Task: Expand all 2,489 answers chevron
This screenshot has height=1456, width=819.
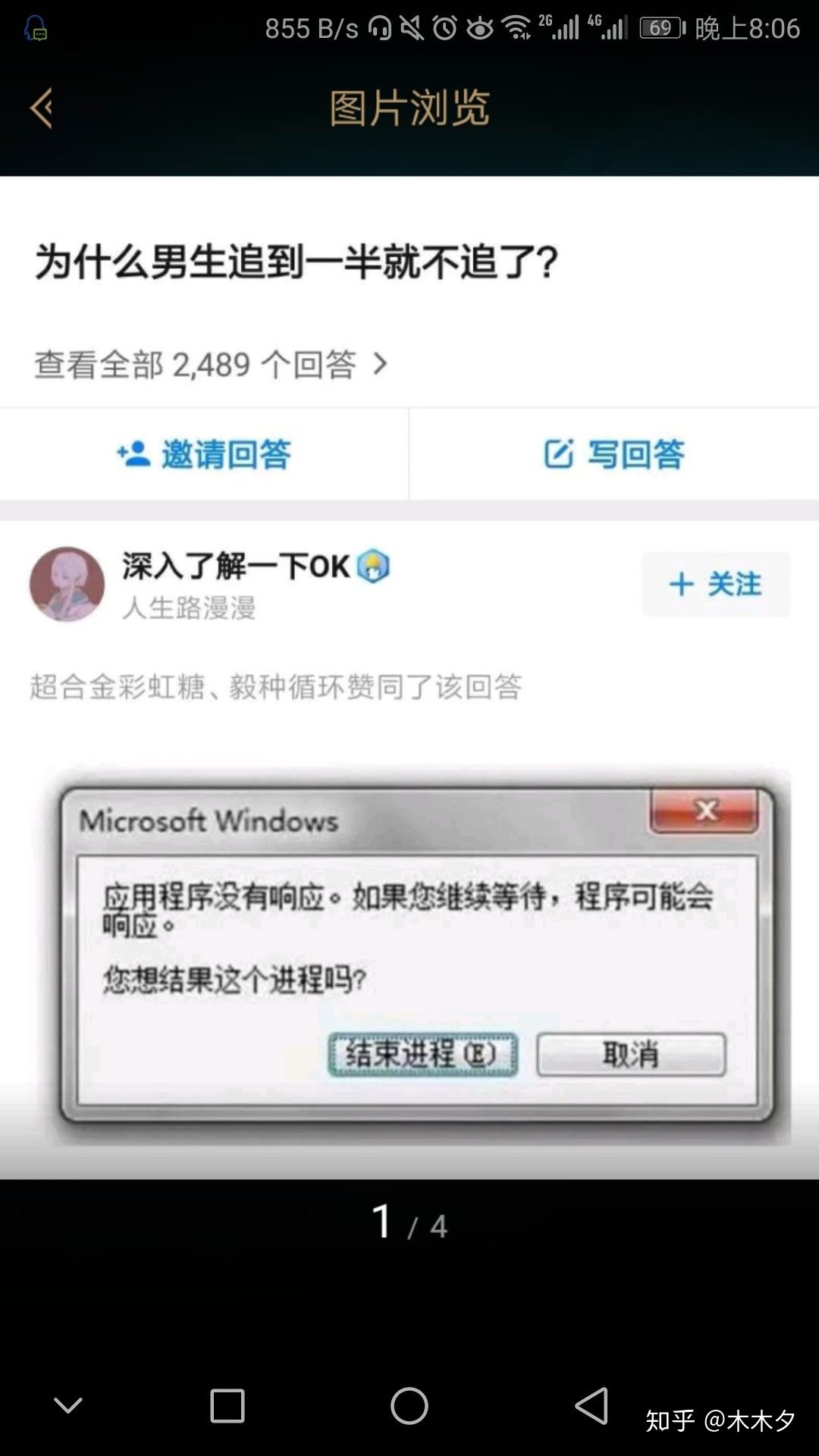Action: (x=381, y=365)
